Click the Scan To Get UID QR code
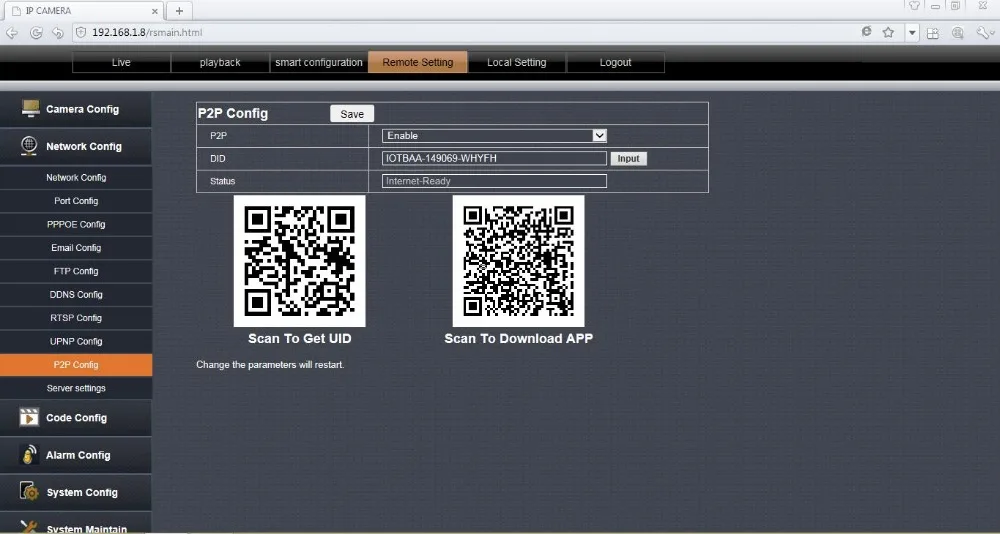This screenshot has width=1000, height=534. tap(300, 261)
